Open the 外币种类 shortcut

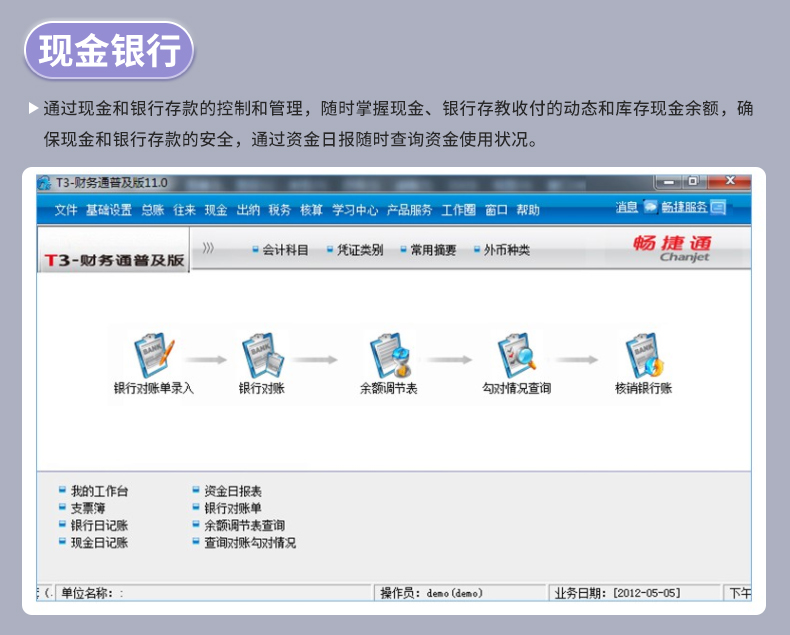[507, 250]
